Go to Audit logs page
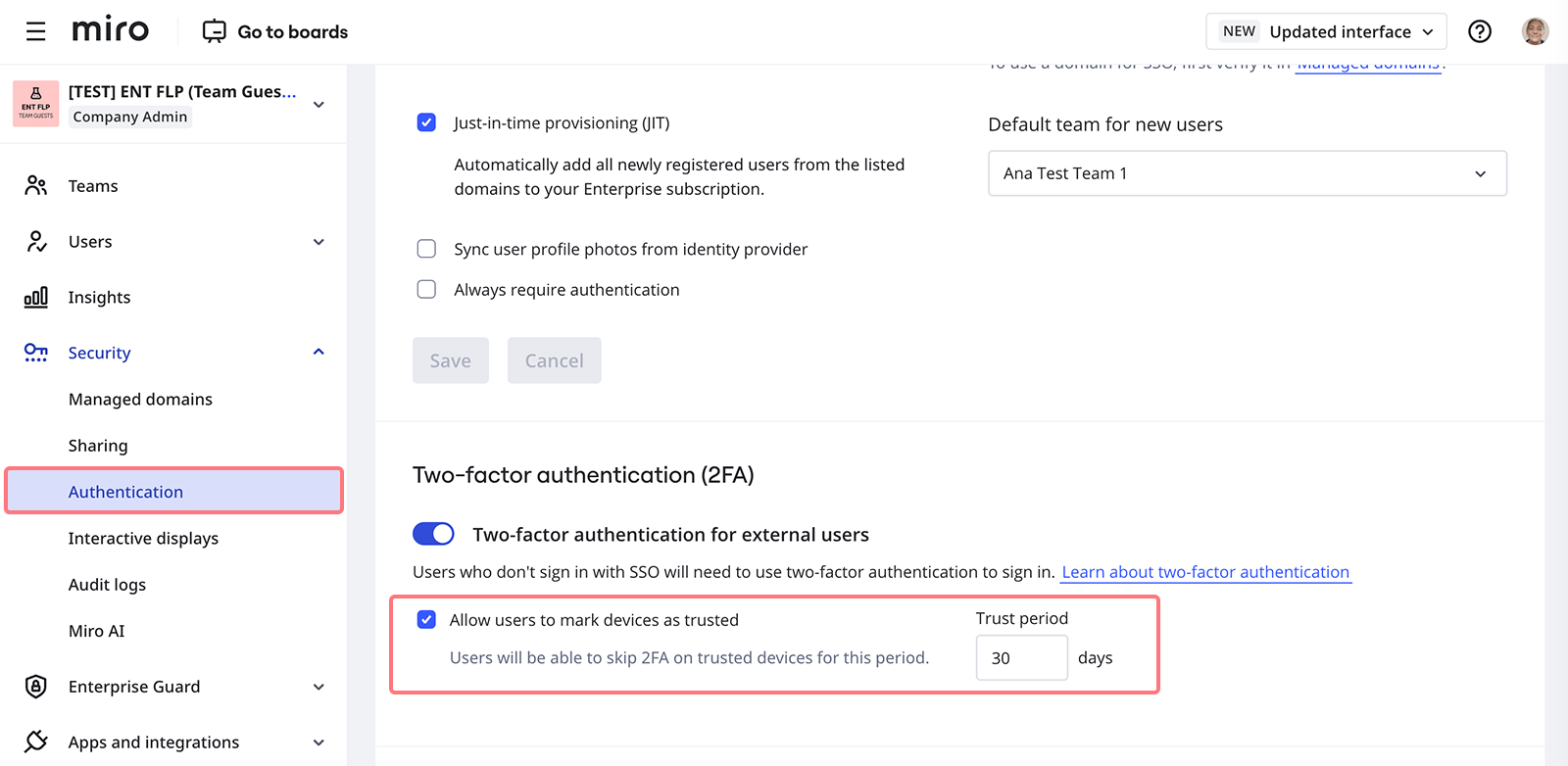Viewport: 1568px width, 766px height. [107, 585]
